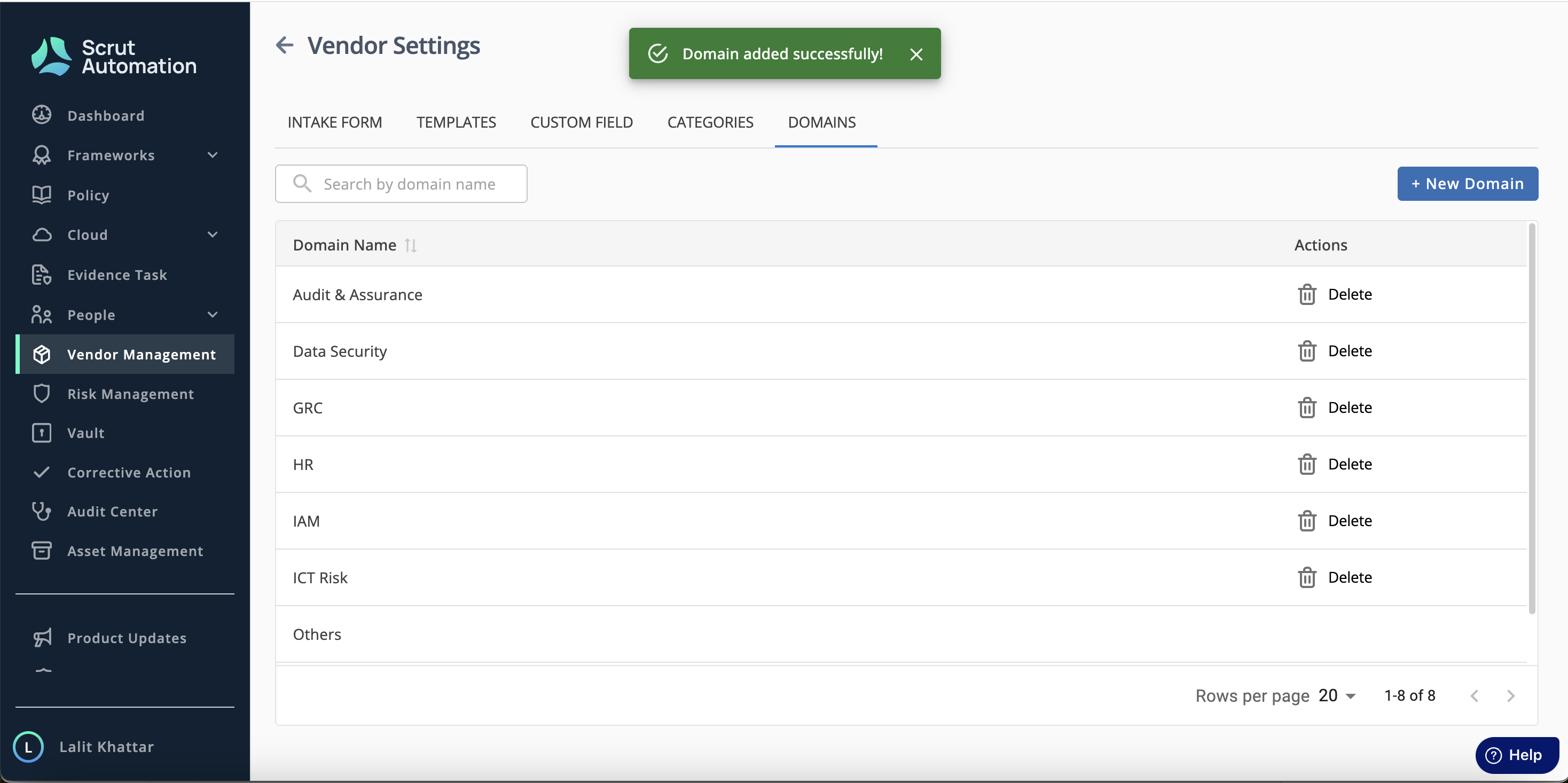Click the ICT Risk domain name

click(x=319, y=578)
